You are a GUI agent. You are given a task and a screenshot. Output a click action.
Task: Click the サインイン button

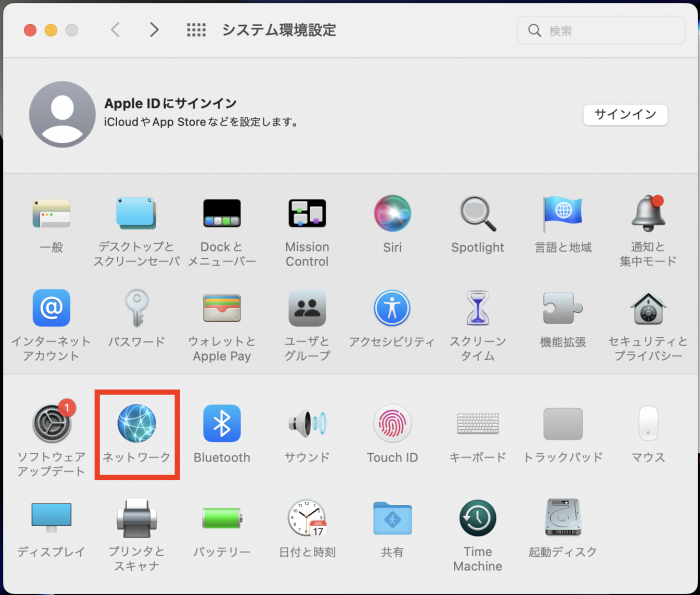(x=625, y=115)
